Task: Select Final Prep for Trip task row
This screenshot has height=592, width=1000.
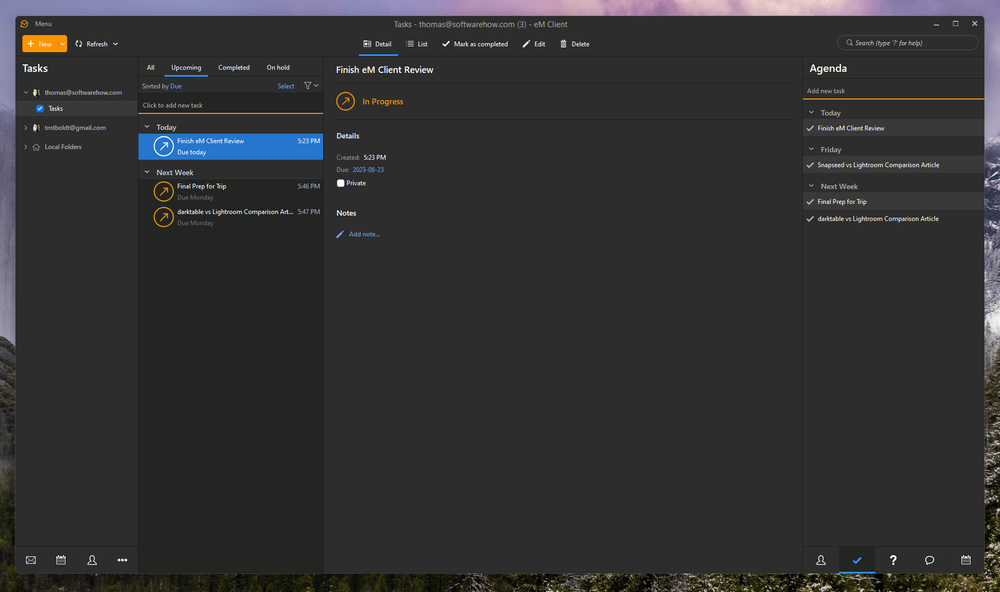Action: (x=231, y=191)
